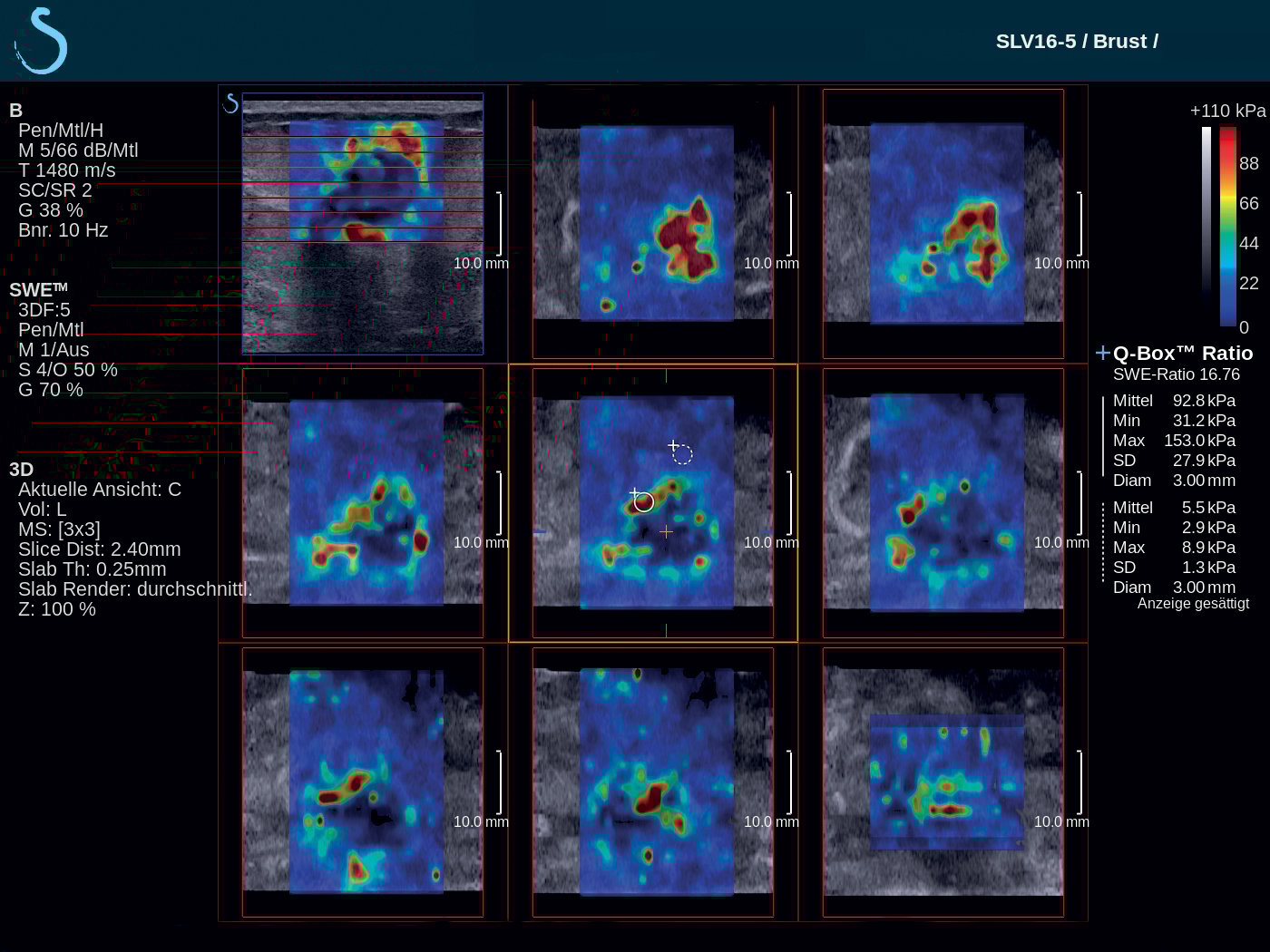Click the MS: [3x3] layout setting
The width and height of the screenshot is (1270, 952).
tap(59, 529)
